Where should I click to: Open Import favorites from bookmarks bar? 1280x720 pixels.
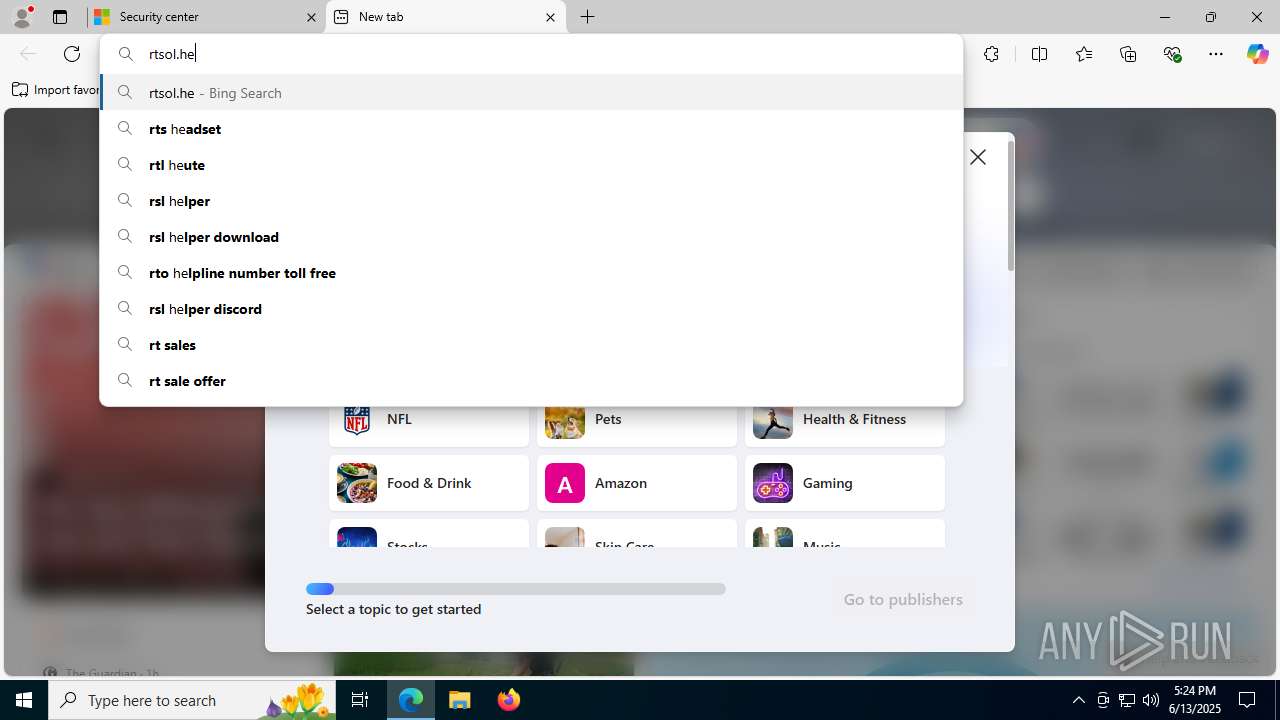point(56,90)
